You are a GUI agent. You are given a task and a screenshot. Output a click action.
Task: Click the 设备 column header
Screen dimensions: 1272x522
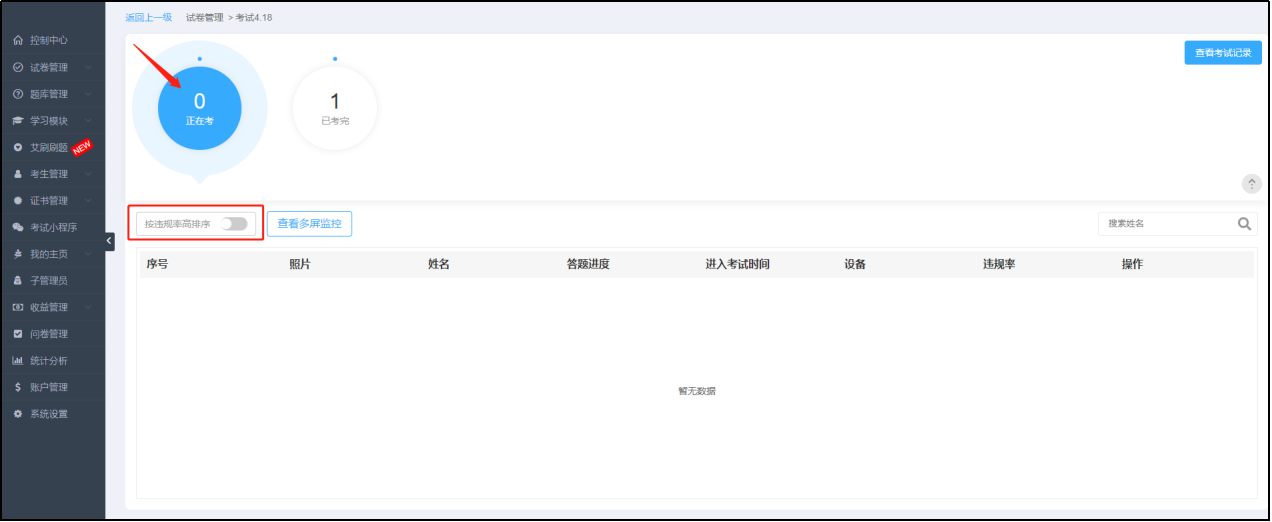(855, 264)
